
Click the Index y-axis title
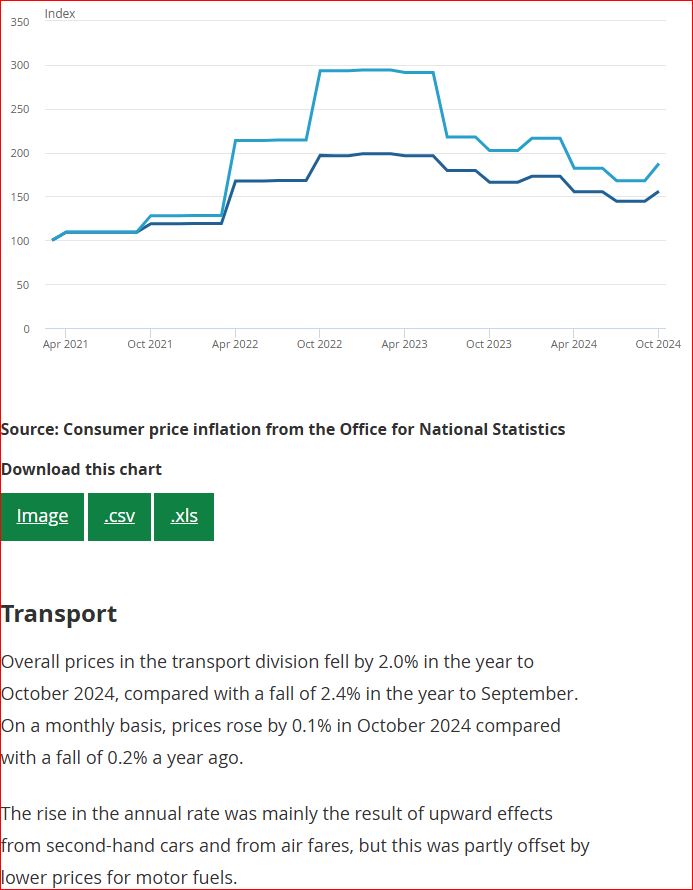[60, 14]
